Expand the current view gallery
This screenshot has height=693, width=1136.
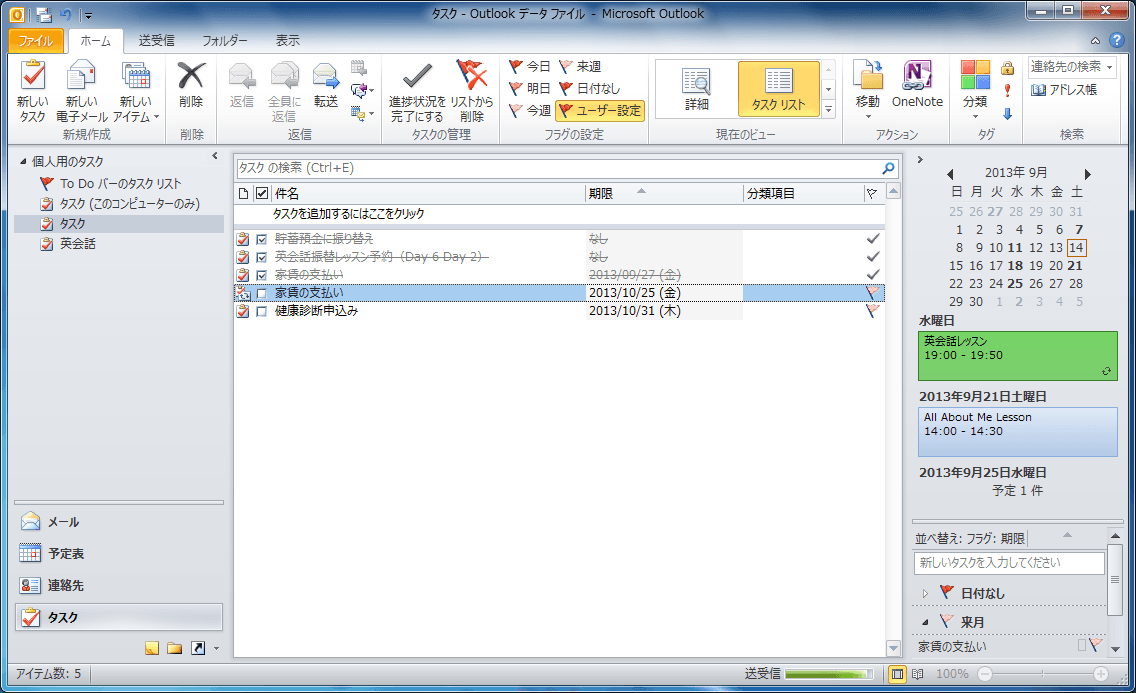829,109
